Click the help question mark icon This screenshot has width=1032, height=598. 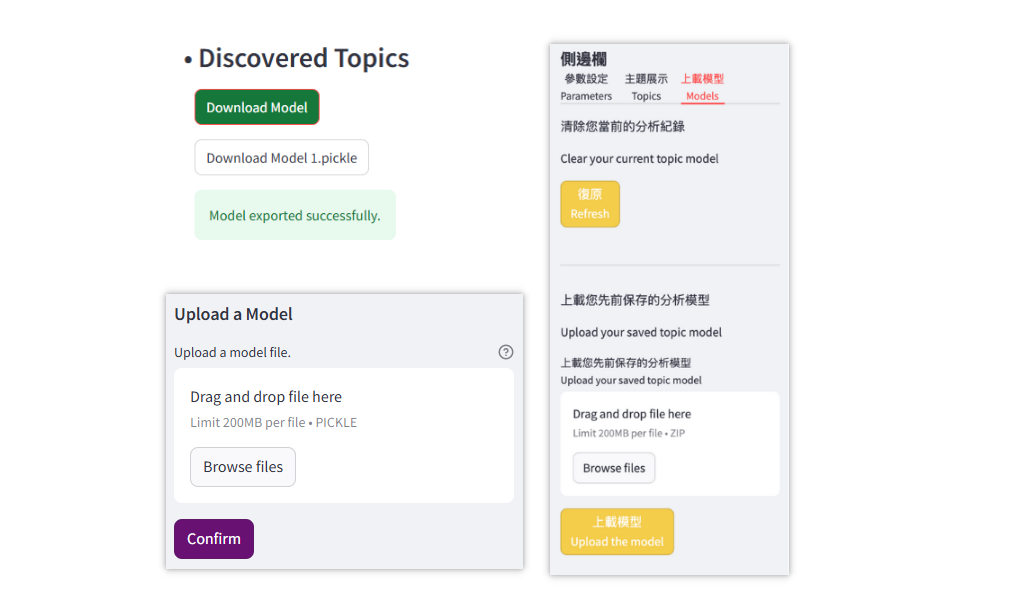(505, 352)
